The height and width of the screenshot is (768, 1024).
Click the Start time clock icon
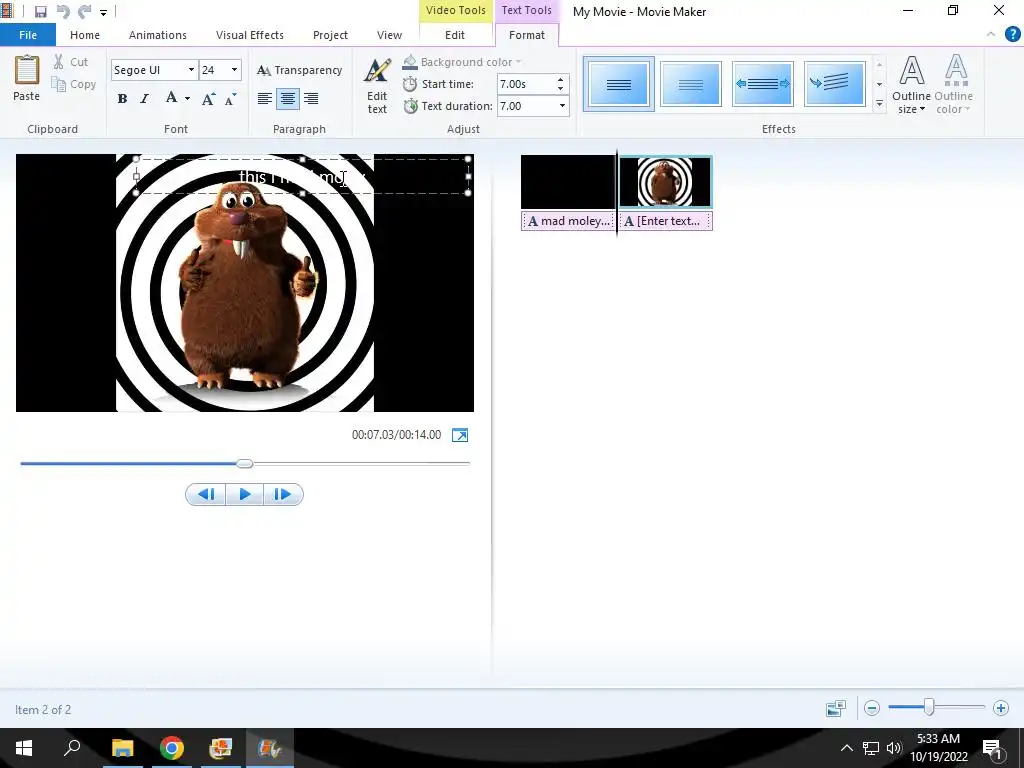point(409,84)
